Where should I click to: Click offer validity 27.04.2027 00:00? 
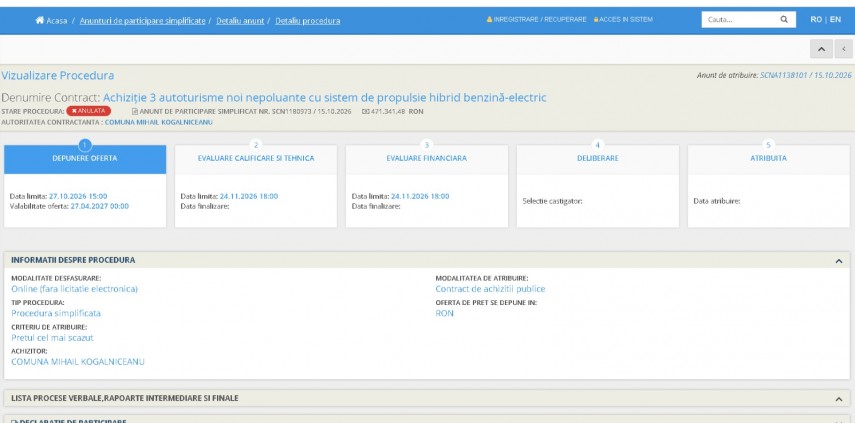(x=100, y=206)
